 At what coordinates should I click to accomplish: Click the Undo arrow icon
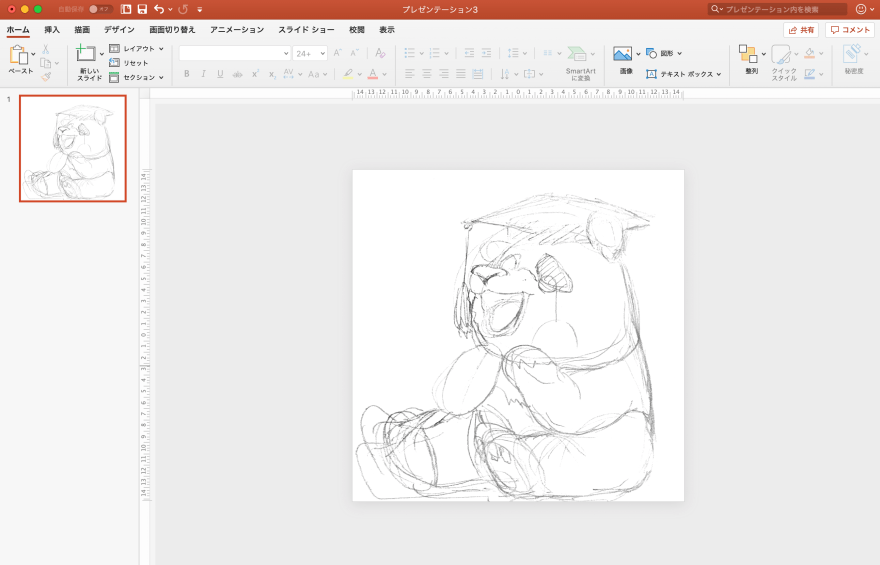tap(159, 9)
